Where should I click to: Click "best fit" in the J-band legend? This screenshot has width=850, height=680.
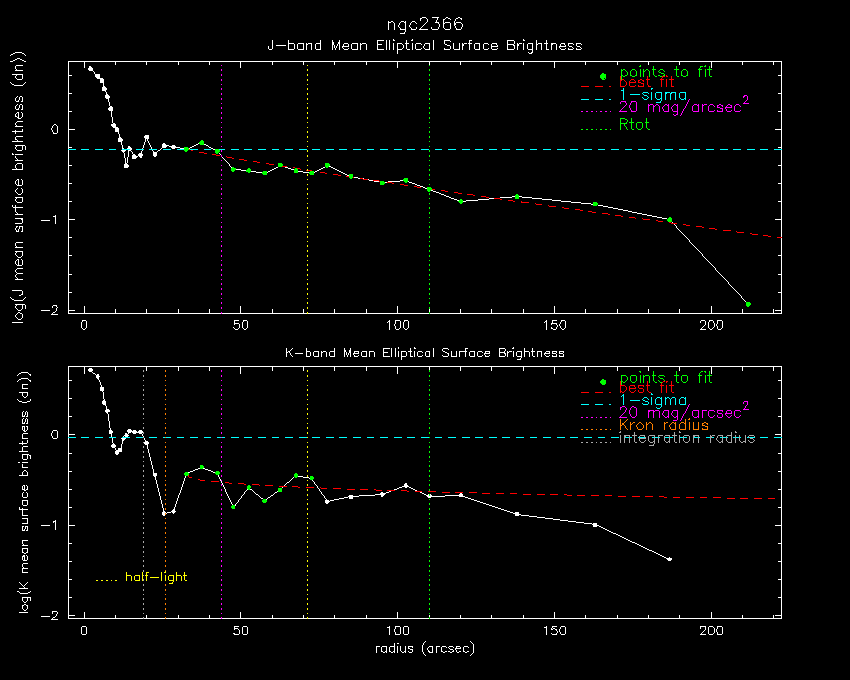pyautogui.click(x=646, y=82)
